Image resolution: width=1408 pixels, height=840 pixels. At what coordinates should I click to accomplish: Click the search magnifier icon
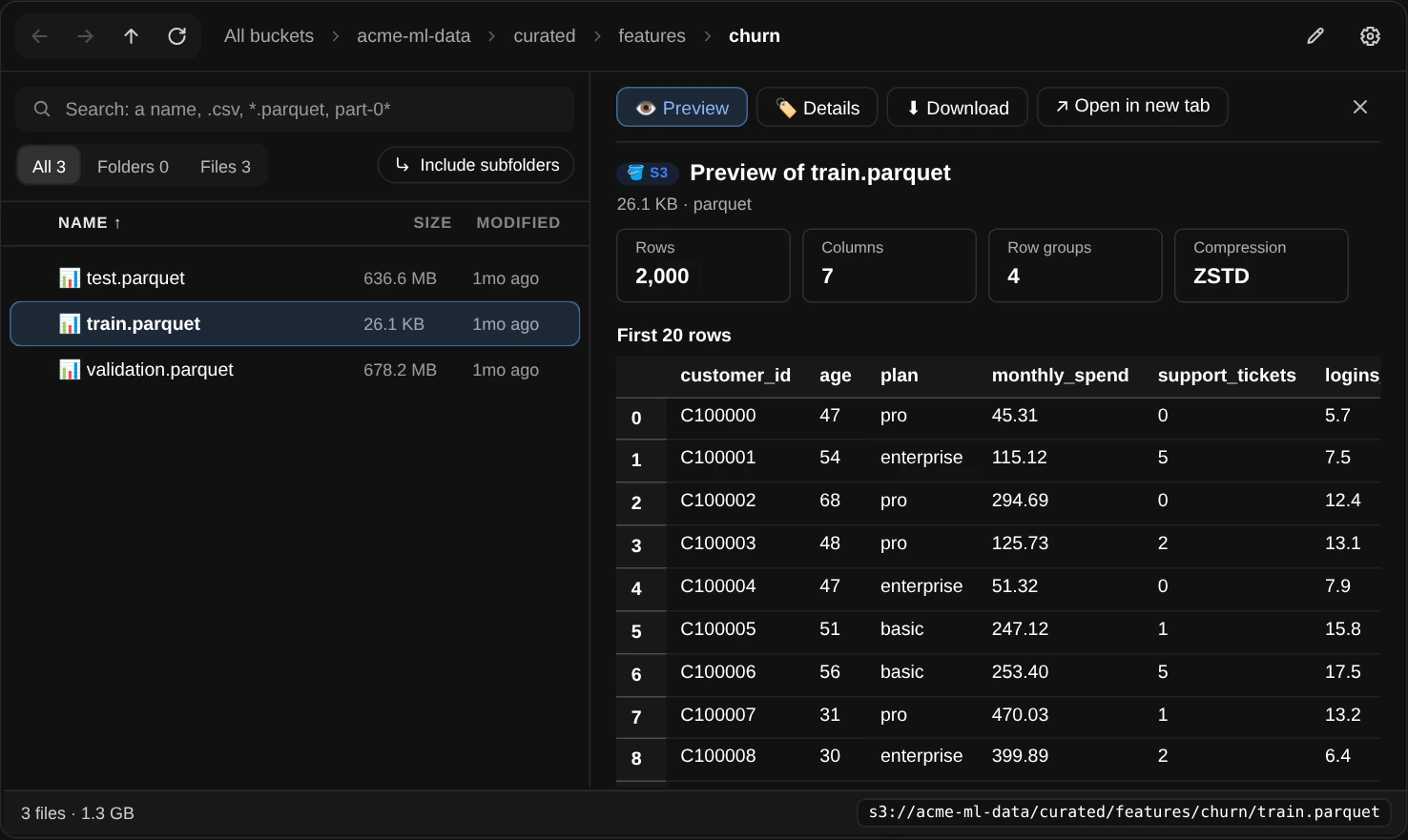coord(42,110)
